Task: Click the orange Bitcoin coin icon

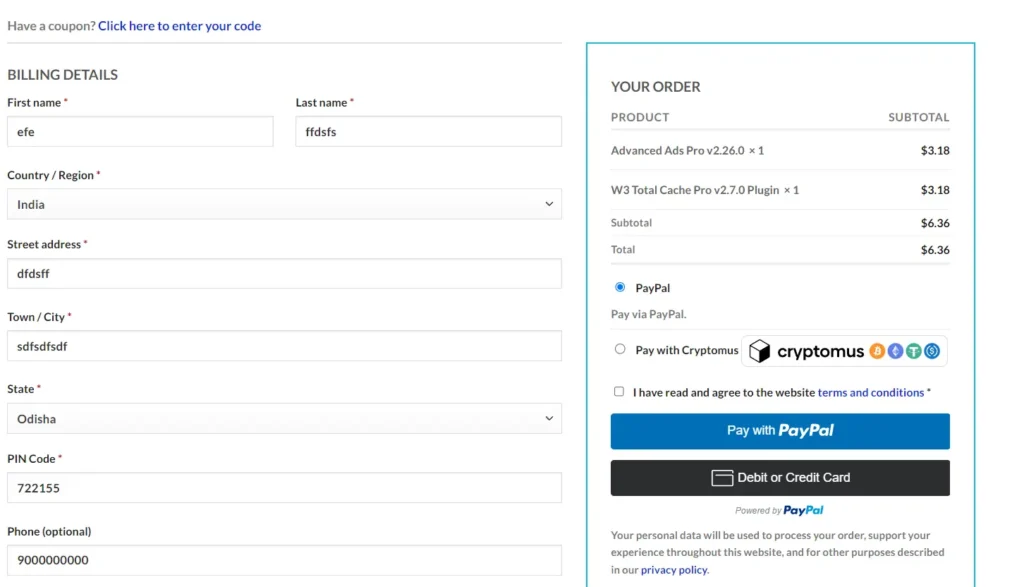Action: click(877, 351)
